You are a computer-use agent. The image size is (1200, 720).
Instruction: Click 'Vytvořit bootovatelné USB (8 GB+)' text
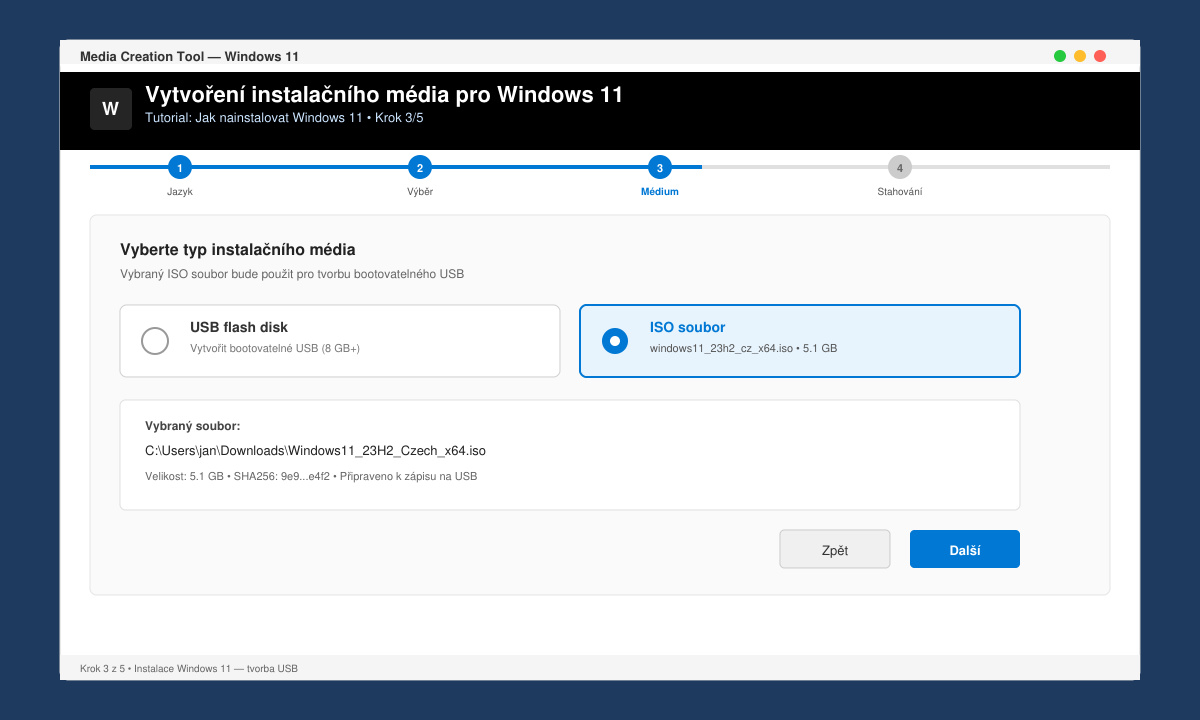click(x=275, y=348)
